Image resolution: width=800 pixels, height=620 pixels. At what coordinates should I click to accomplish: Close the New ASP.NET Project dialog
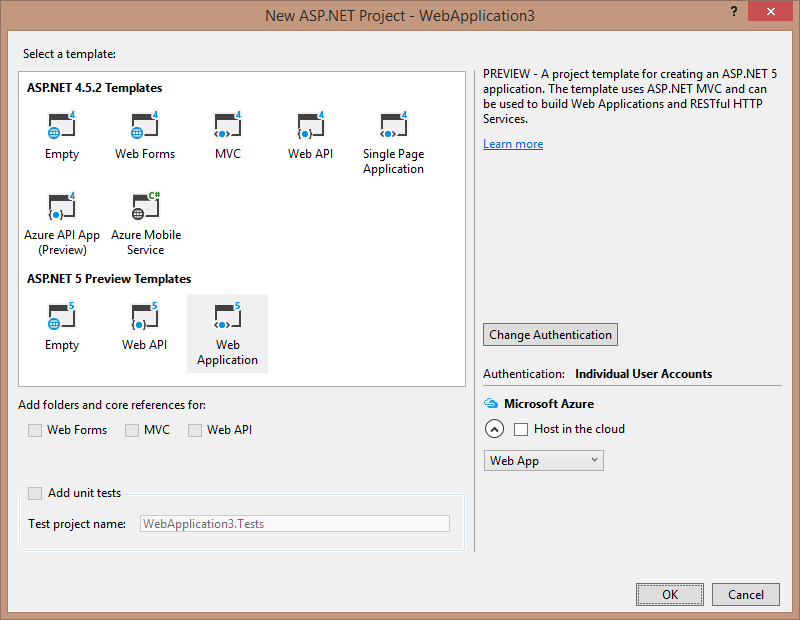pos(770,11)
